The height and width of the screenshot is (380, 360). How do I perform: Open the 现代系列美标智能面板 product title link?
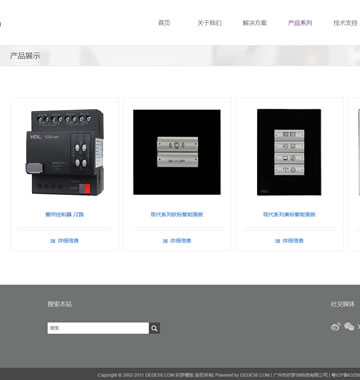pyautogui.click(x=289, y=214)
